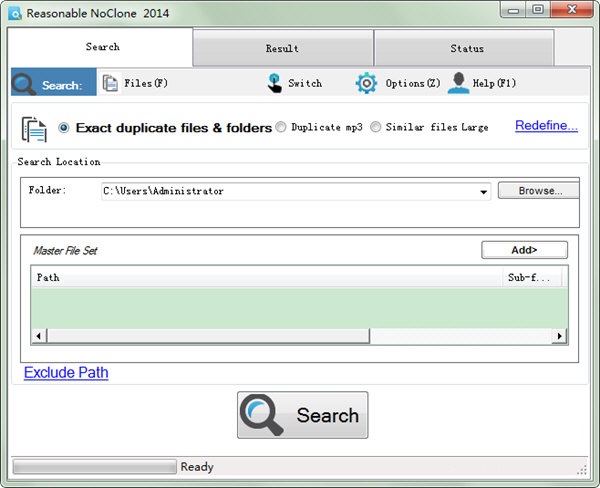Switch to the Search tab
Image resolution: width=600 pixels, height=488 pixels.
pos(100,47)
